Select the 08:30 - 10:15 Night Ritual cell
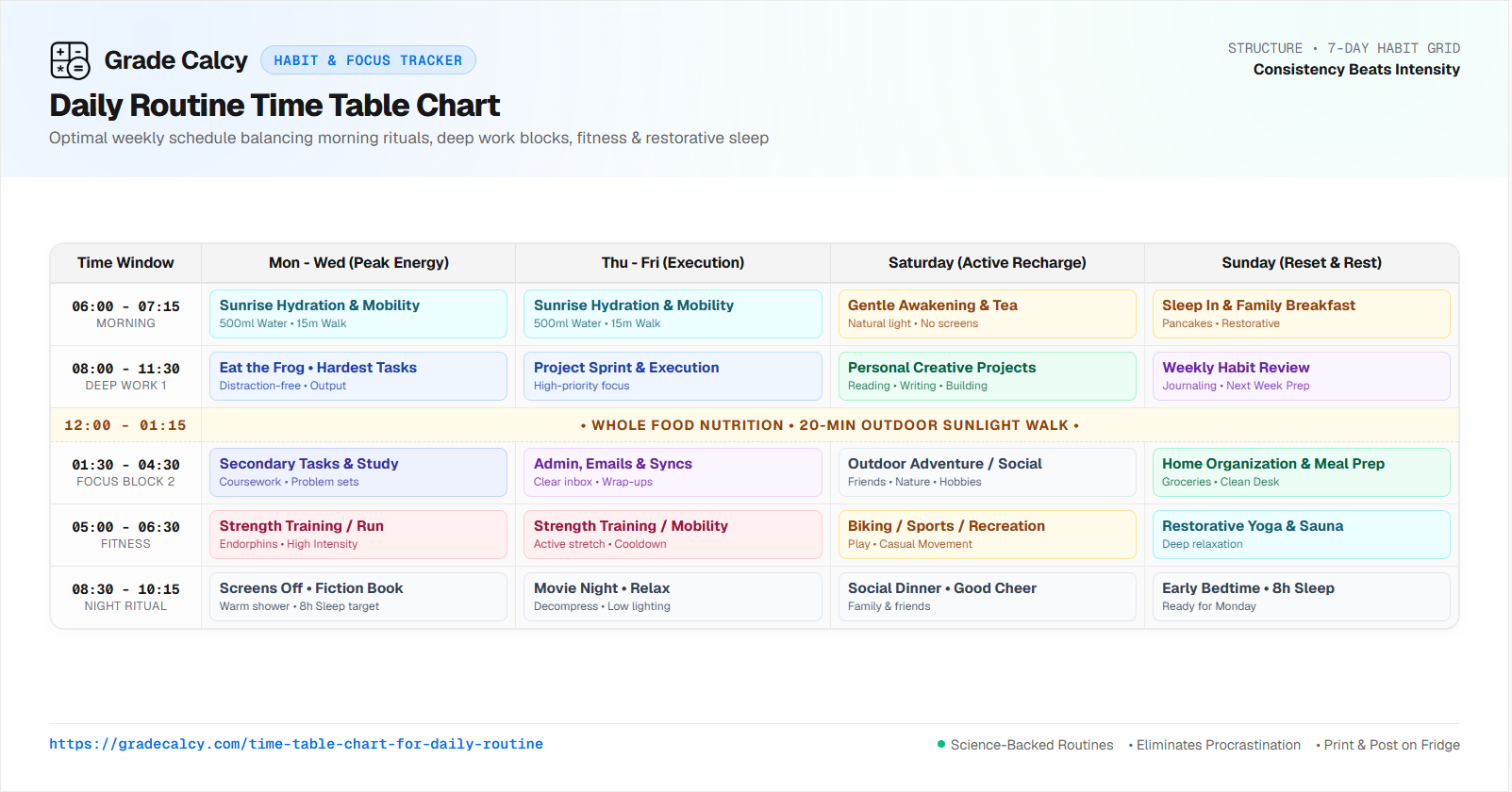 point(125,597)
